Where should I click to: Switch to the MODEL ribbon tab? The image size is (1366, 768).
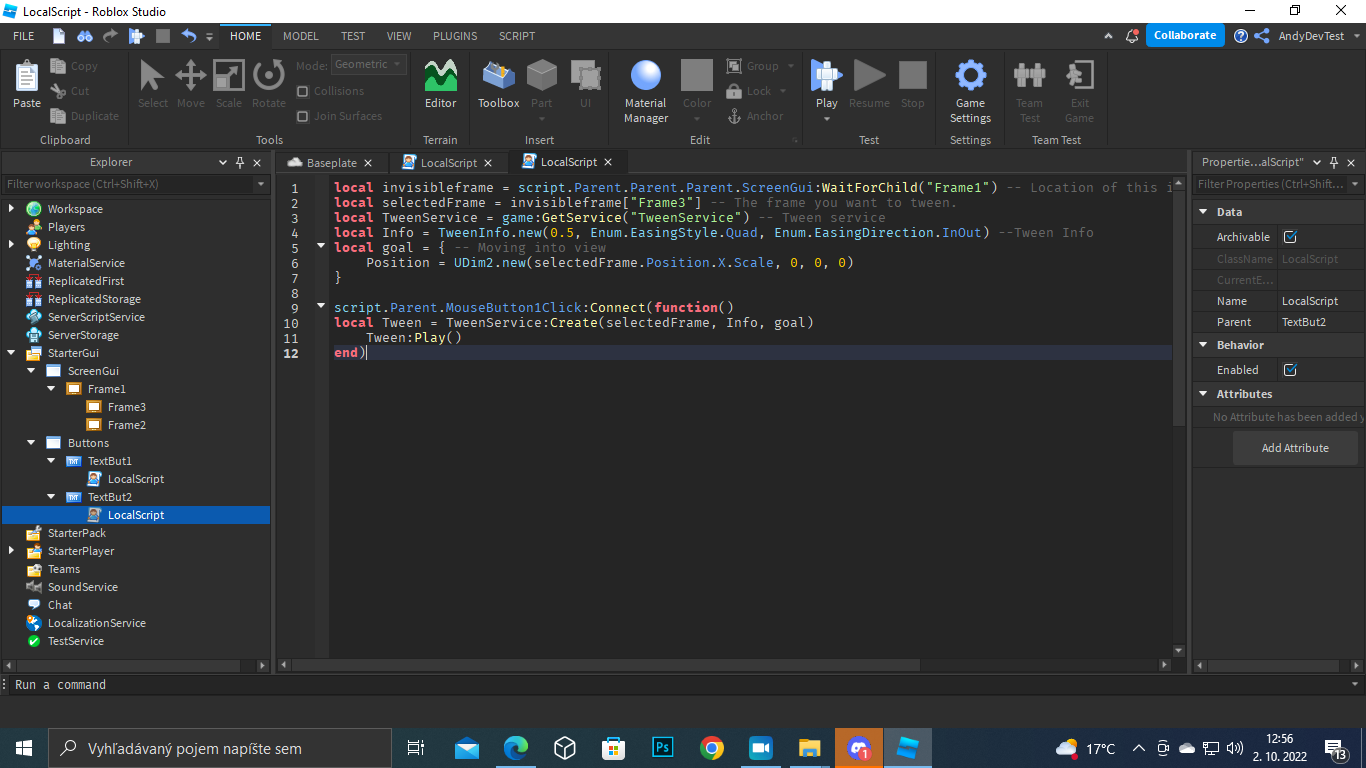tap(301, 36)
